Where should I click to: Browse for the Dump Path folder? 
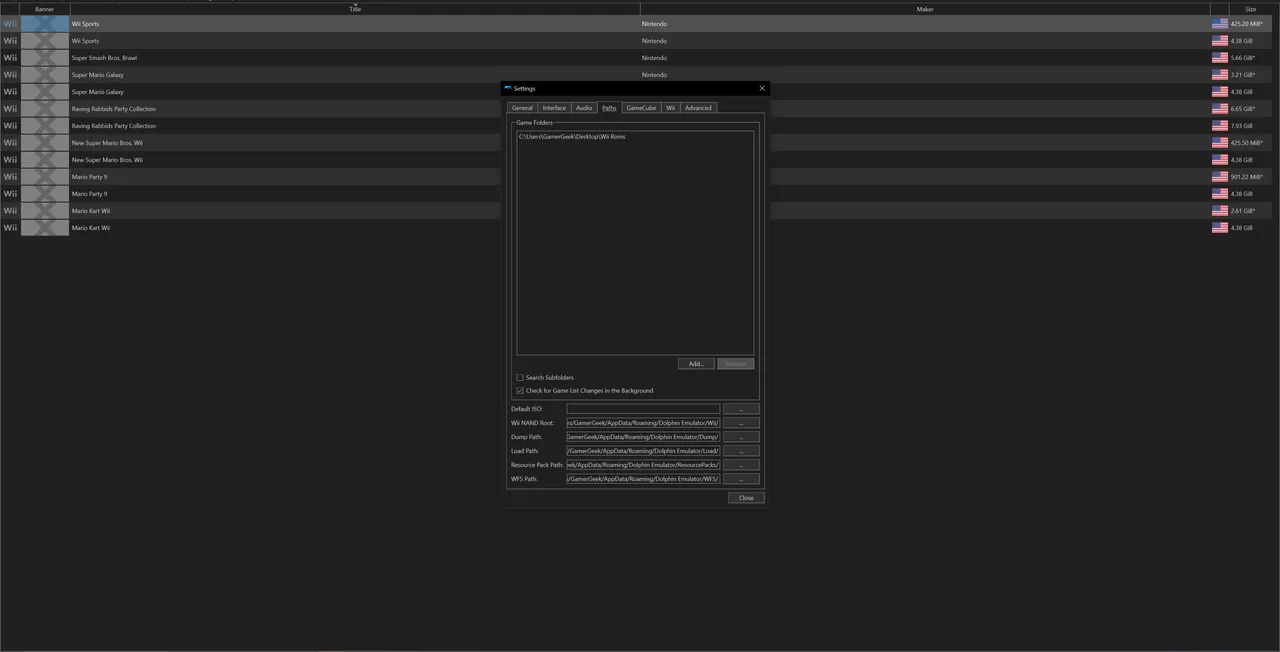point(741,437)
